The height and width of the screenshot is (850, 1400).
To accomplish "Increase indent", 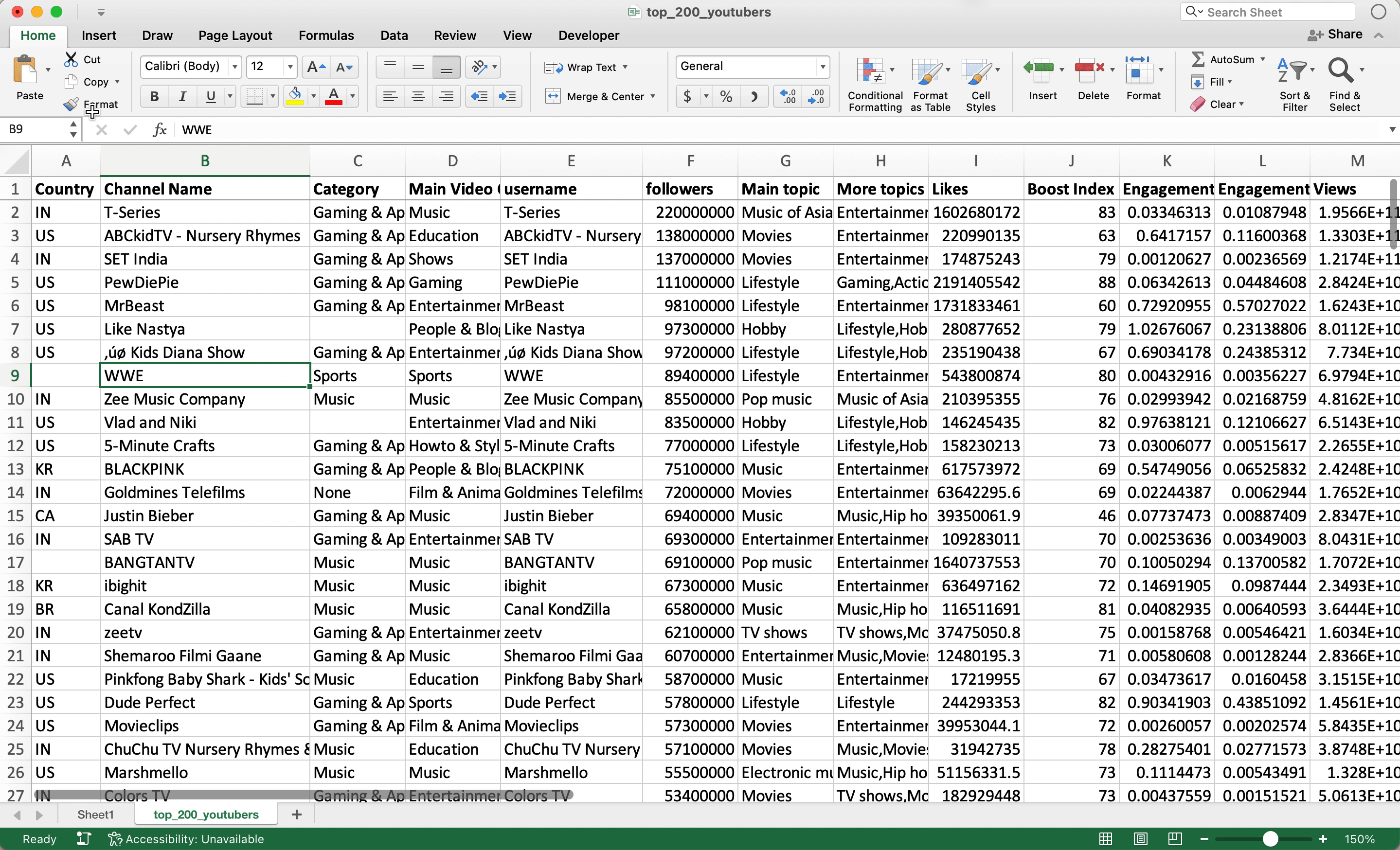I will point(507,97).
